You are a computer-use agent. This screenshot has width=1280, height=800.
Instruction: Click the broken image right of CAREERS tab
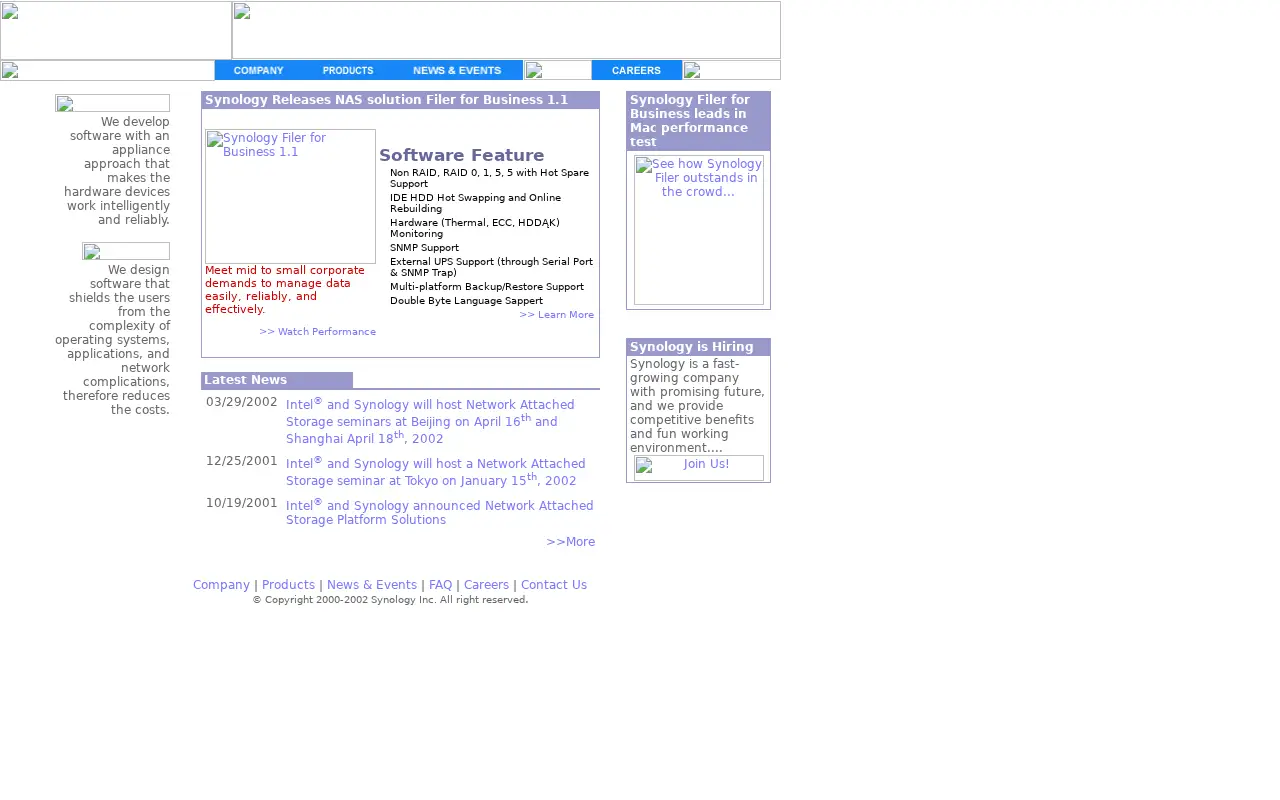tap(732, 70)
